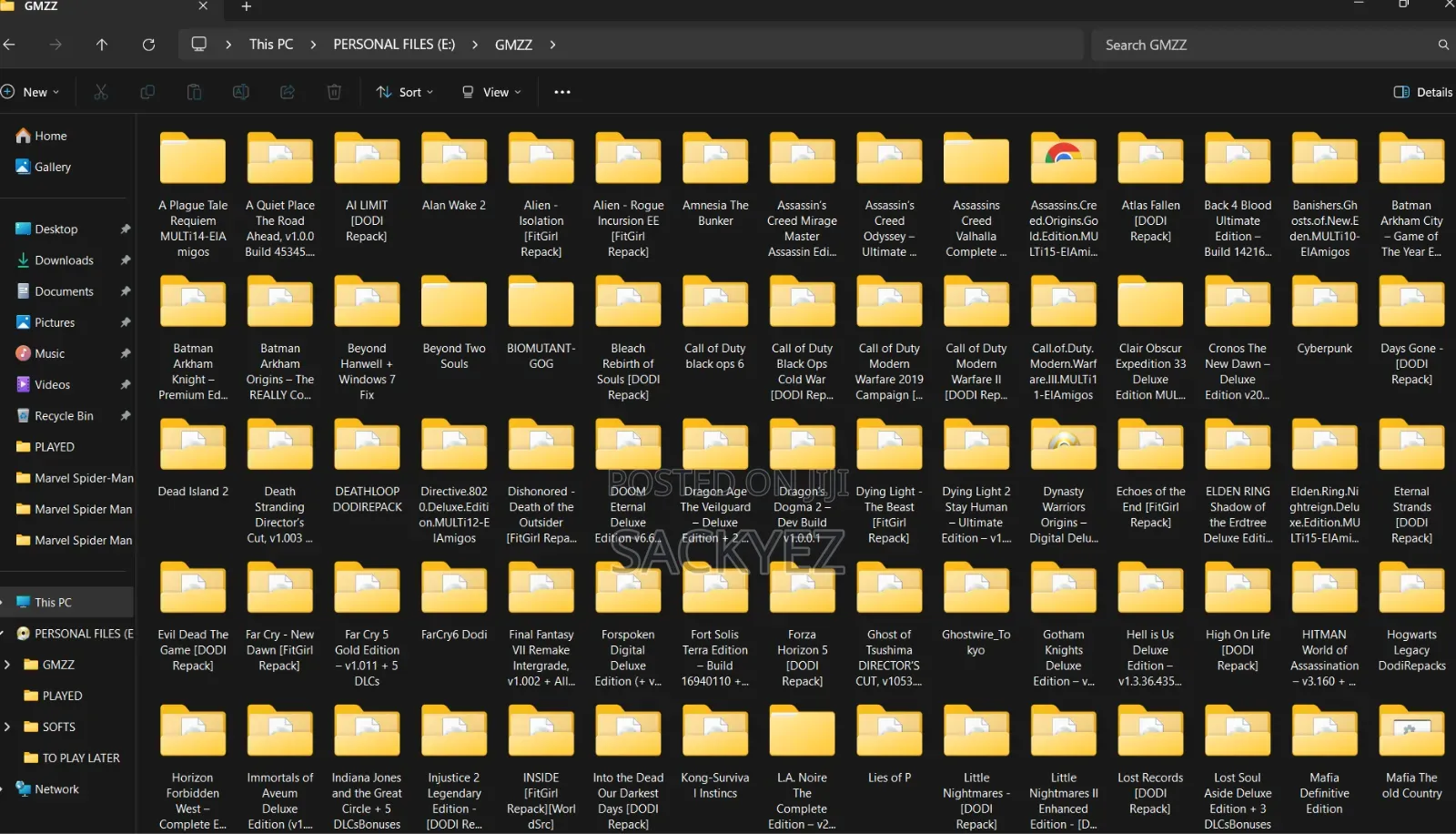Refresh the current folder view
The width and height of the screenshot is (1456, 834).
[148, 45]
